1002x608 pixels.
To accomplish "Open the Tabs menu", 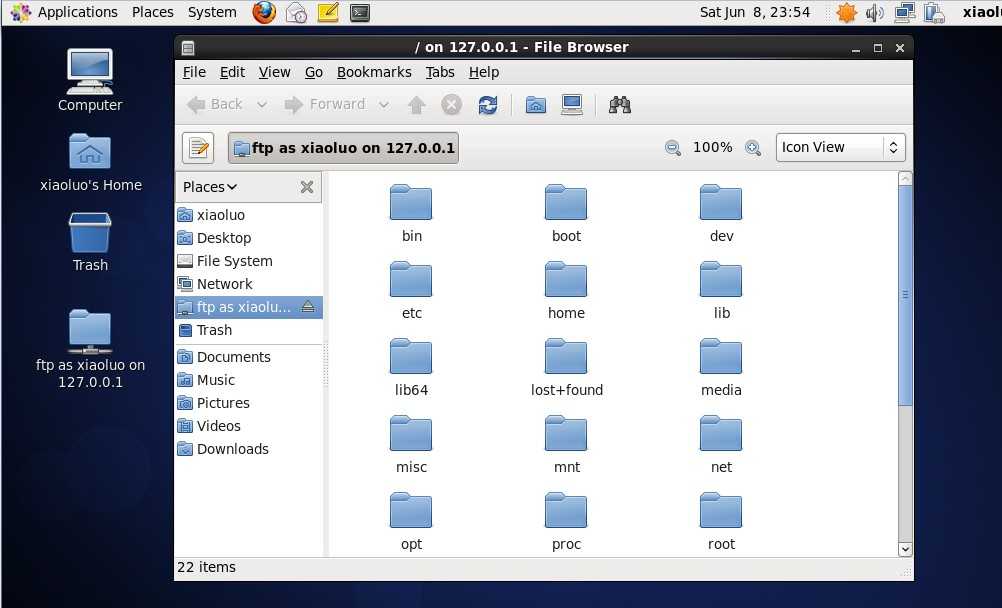I will 440,72.
